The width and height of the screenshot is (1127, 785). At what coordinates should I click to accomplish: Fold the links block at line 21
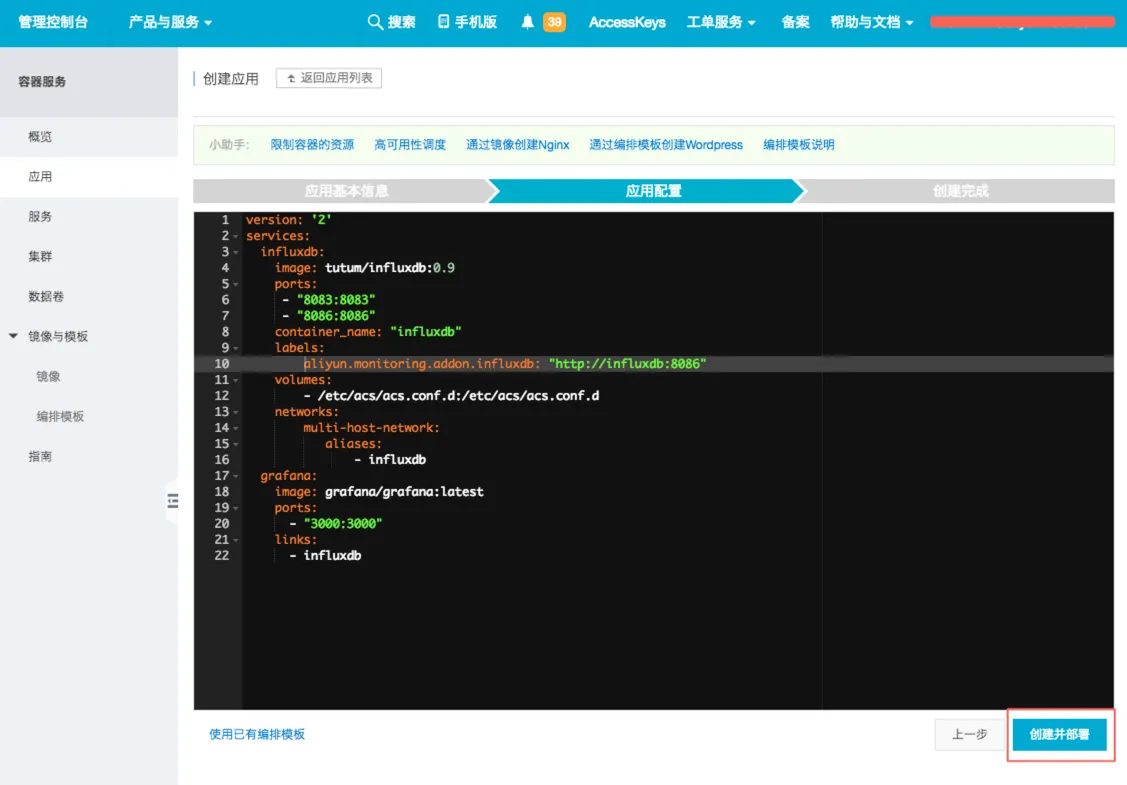coord(235,540)
